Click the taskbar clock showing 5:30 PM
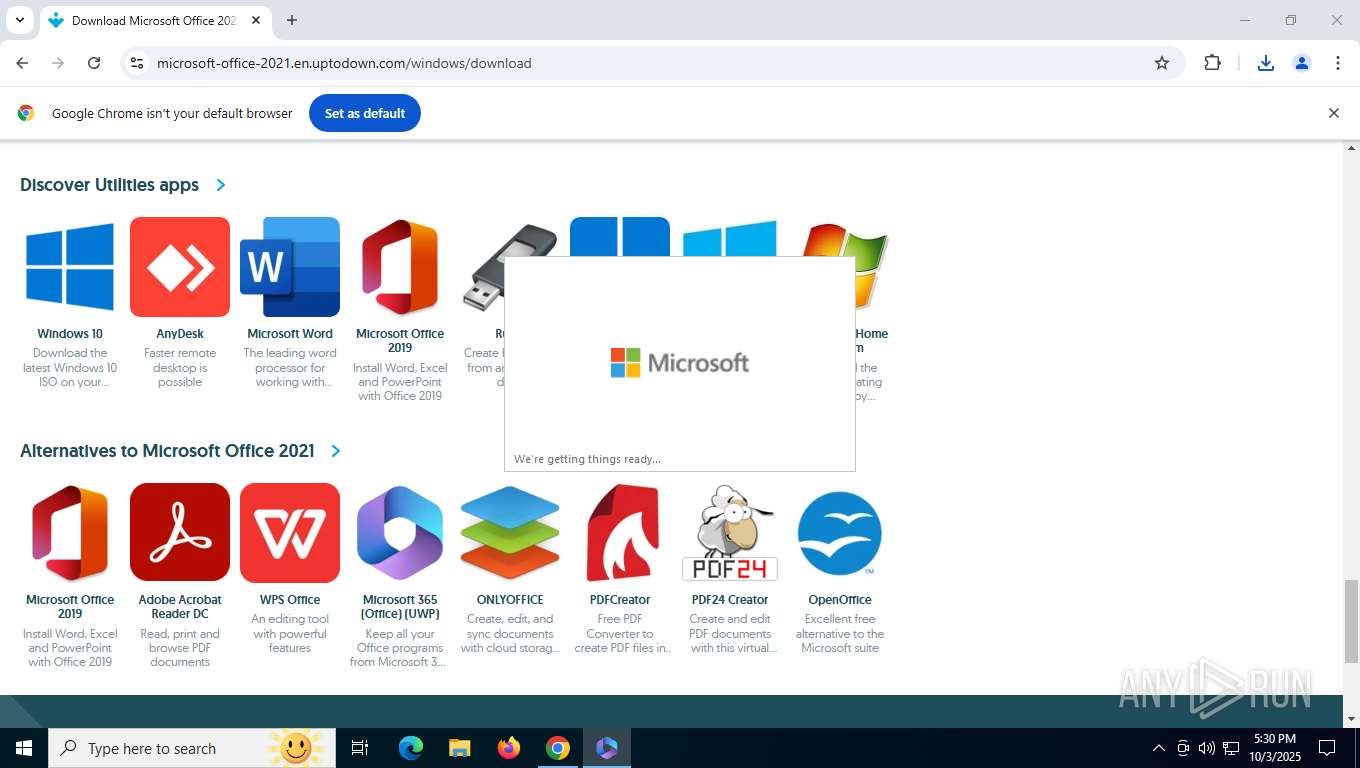 coord(1274,748)
